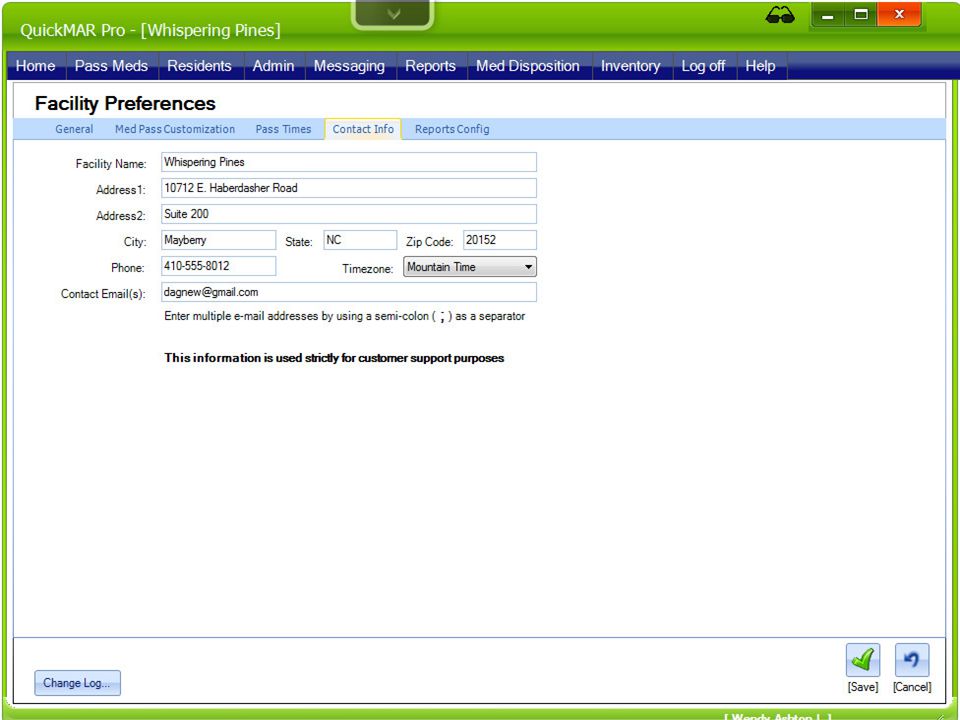960x720 pixels.
Task: Click the customer support purposes notice
Action: (334, 358)
